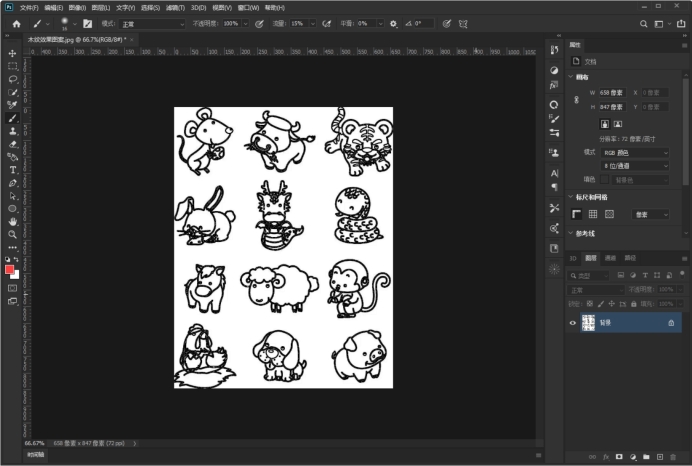Toggle visibility eye of 背景 layer
Viewport: 692px width, 466px height.
pyautogui.click(x=573, y=323)
